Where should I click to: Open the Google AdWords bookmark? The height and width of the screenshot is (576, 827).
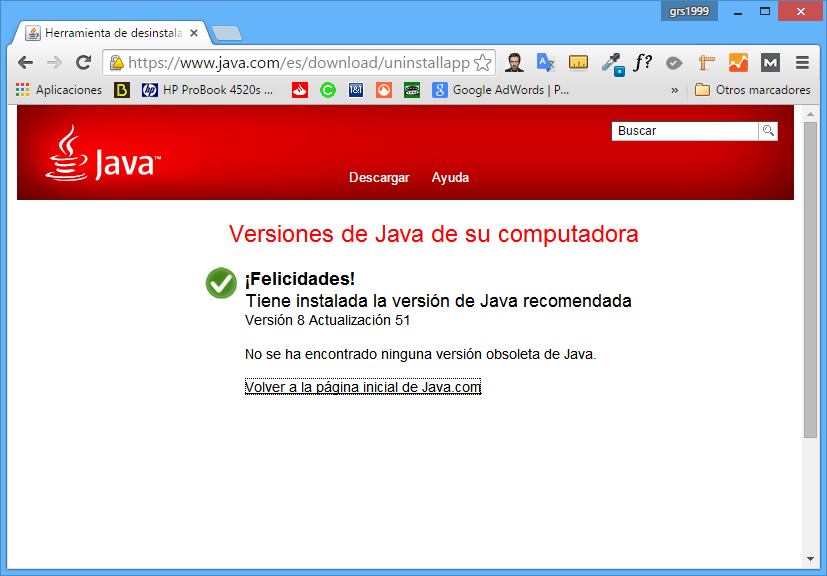501,90
